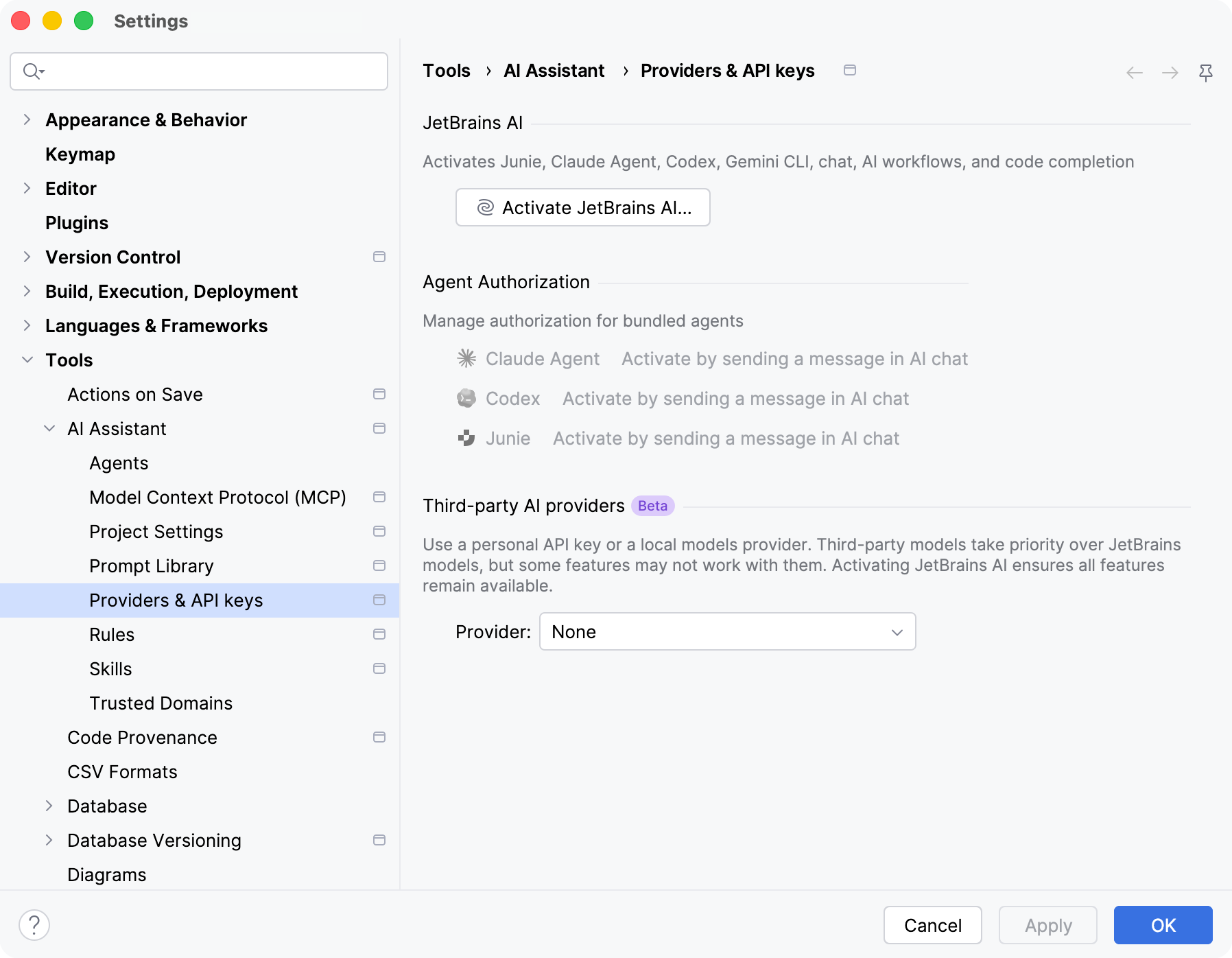Click the Apply button

[x=1048, y=925]
